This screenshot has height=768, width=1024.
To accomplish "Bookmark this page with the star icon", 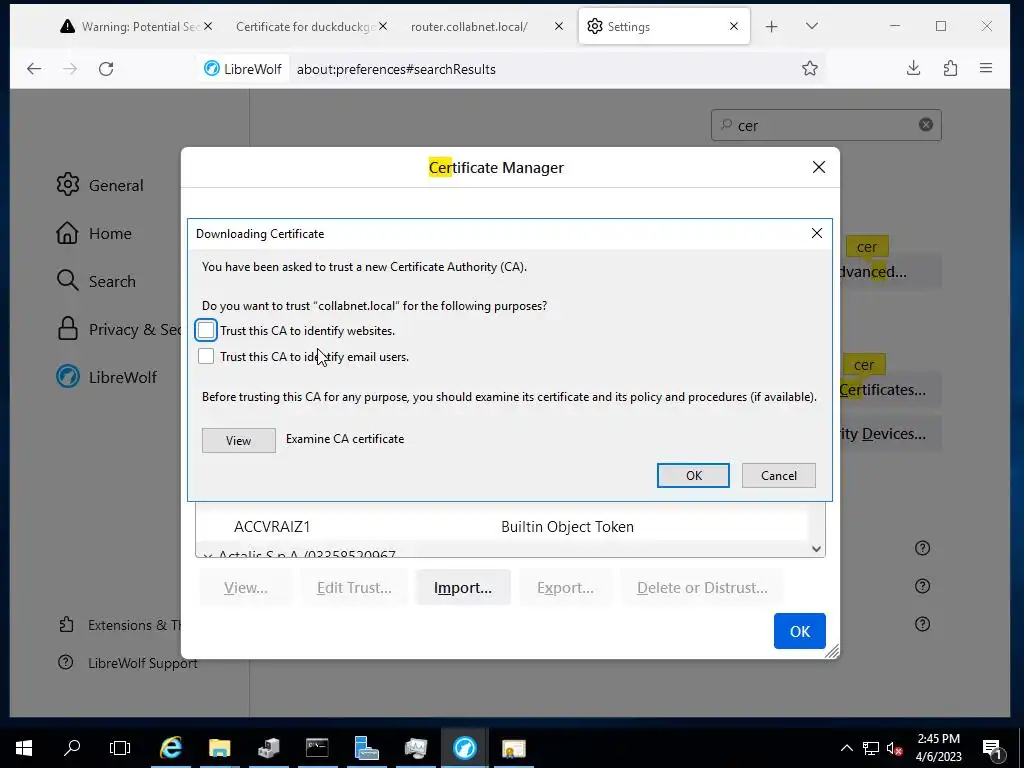I will coord(810,69).
